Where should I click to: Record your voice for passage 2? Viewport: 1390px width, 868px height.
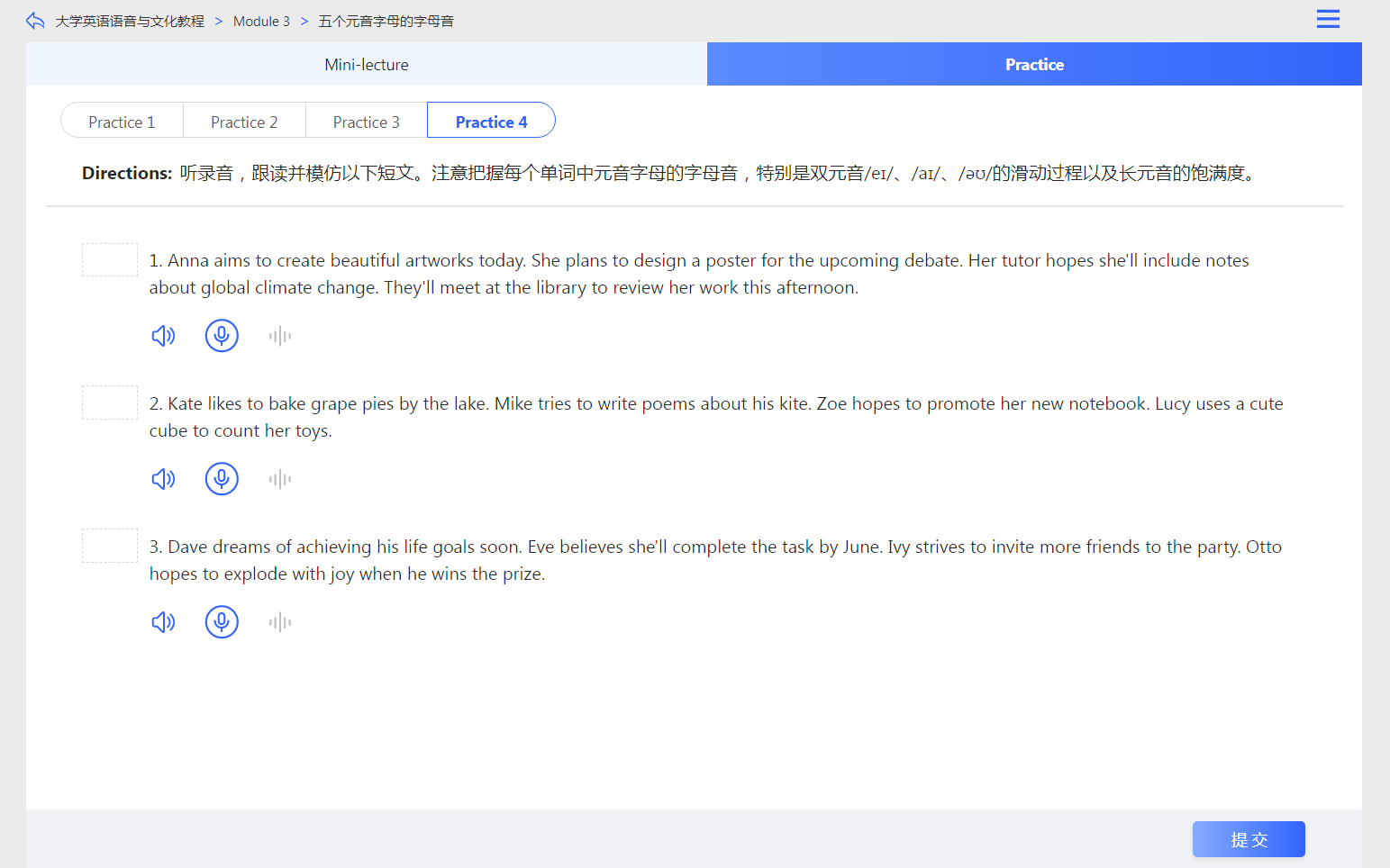pyautogui.click(x=222, y=479)
